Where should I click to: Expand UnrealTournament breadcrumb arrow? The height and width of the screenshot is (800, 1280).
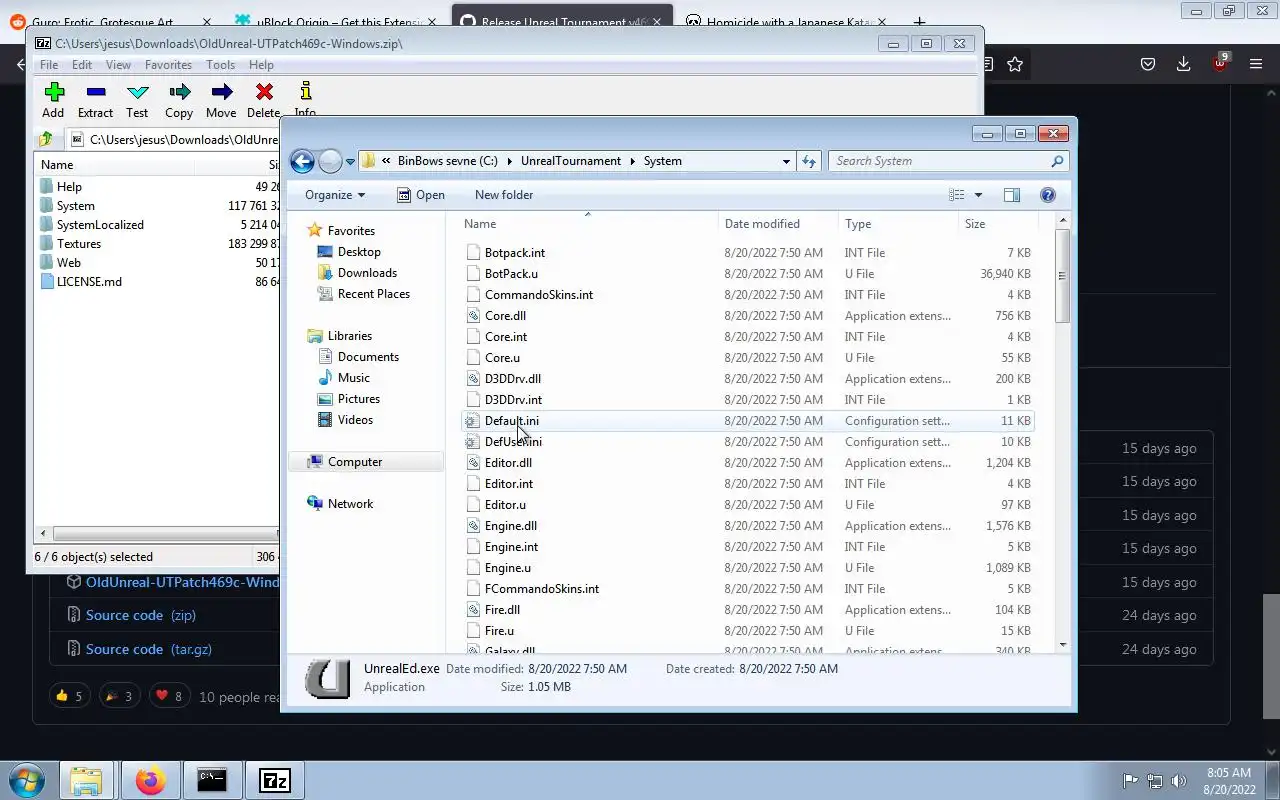[632, 161]
